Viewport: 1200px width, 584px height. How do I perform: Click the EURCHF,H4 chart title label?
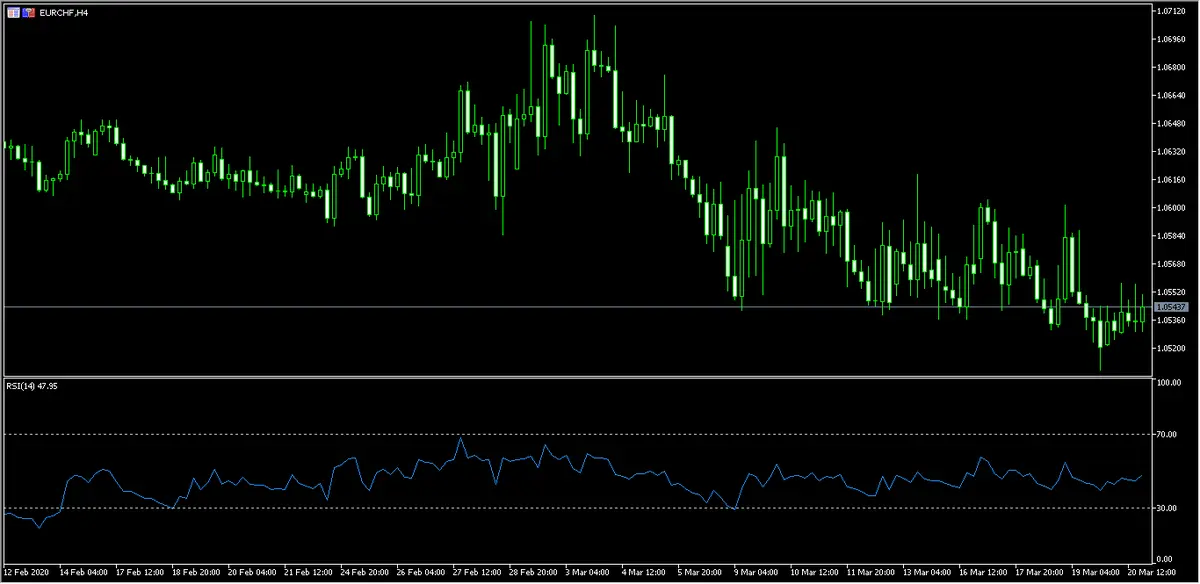point(64,13)
